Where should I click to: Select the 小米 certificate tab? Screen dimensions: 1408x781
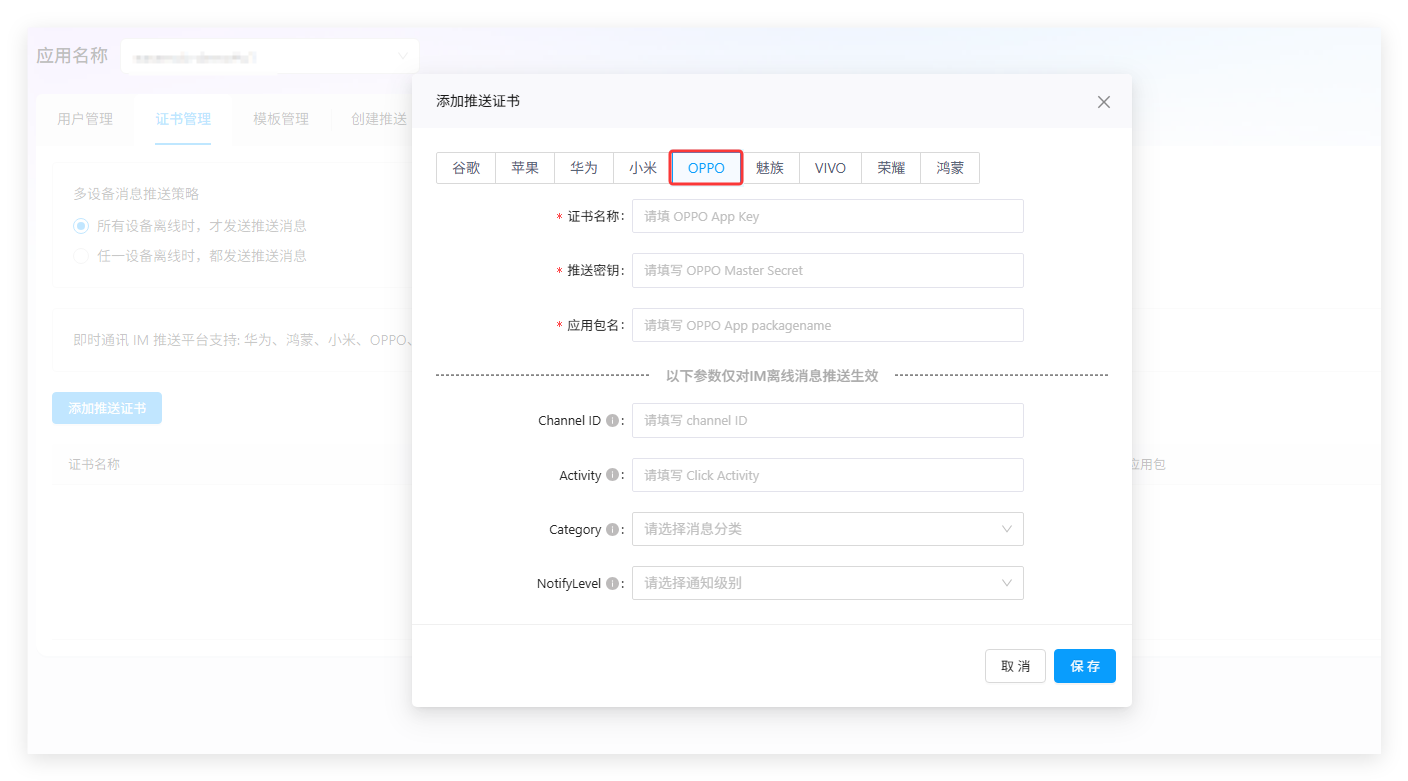click(x=642, y=168)
